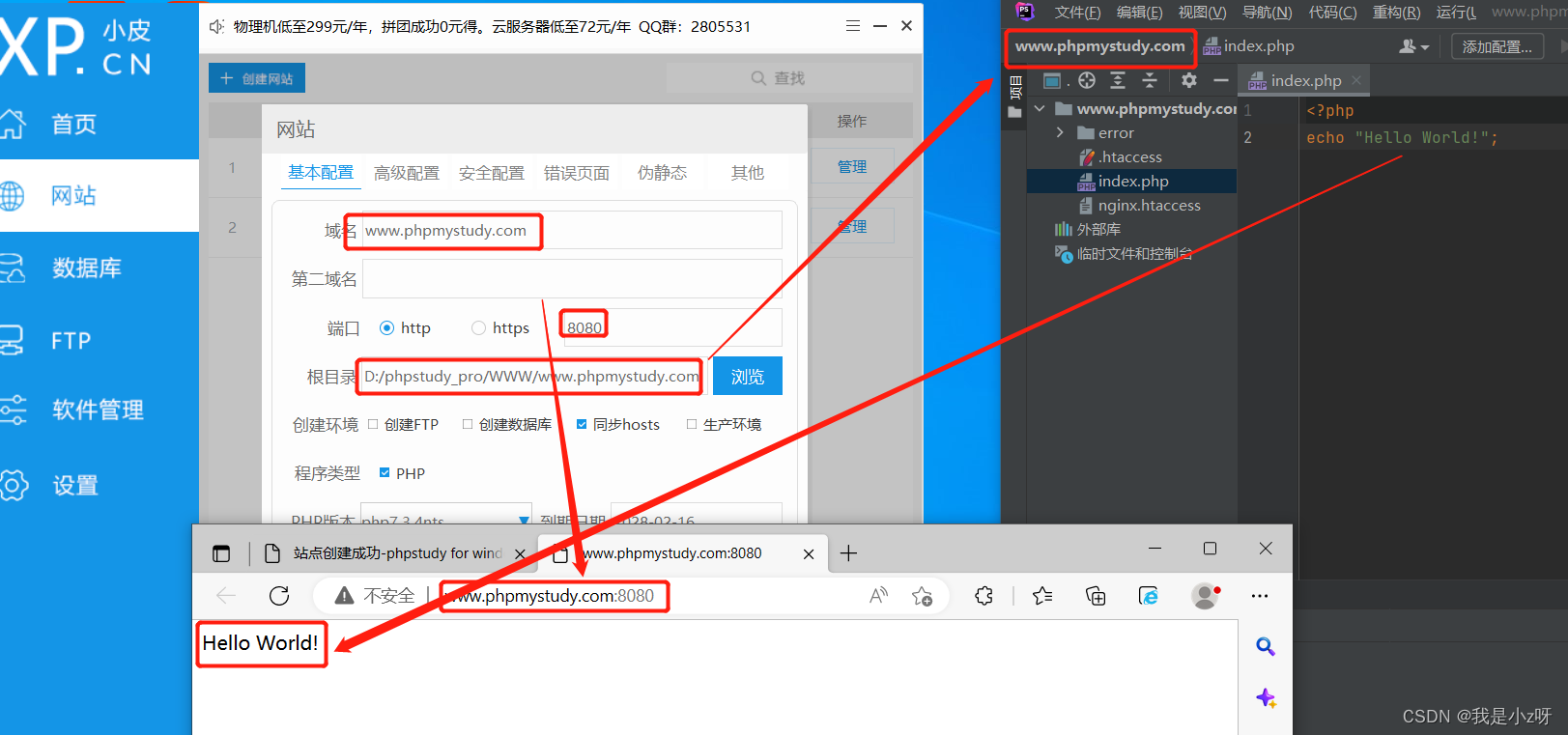Close PhpStorm index.php editor tab
The width and height of the screenshot is (1568, 735).
(1356, 80)
